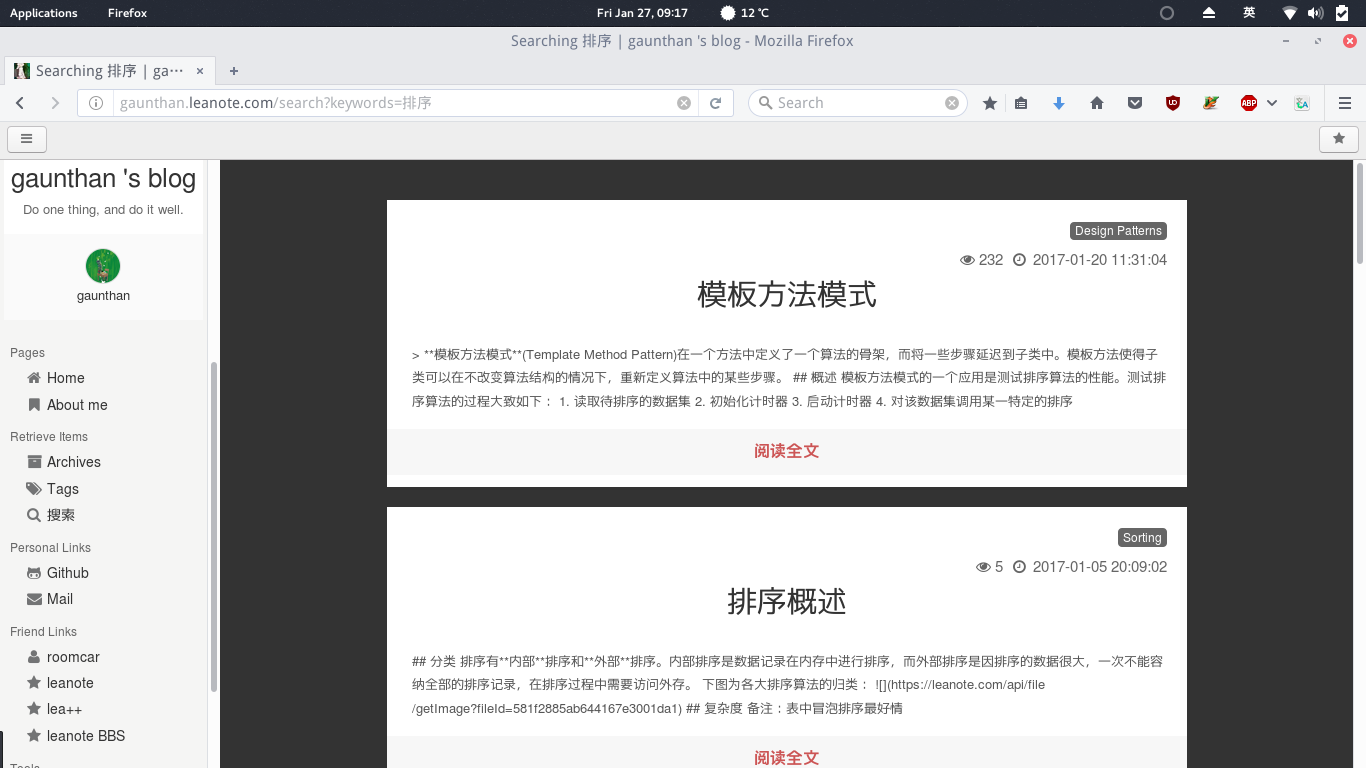Open the network status icon in top panel
Screen dimensions: 1366x768
tap(1290, 13)
